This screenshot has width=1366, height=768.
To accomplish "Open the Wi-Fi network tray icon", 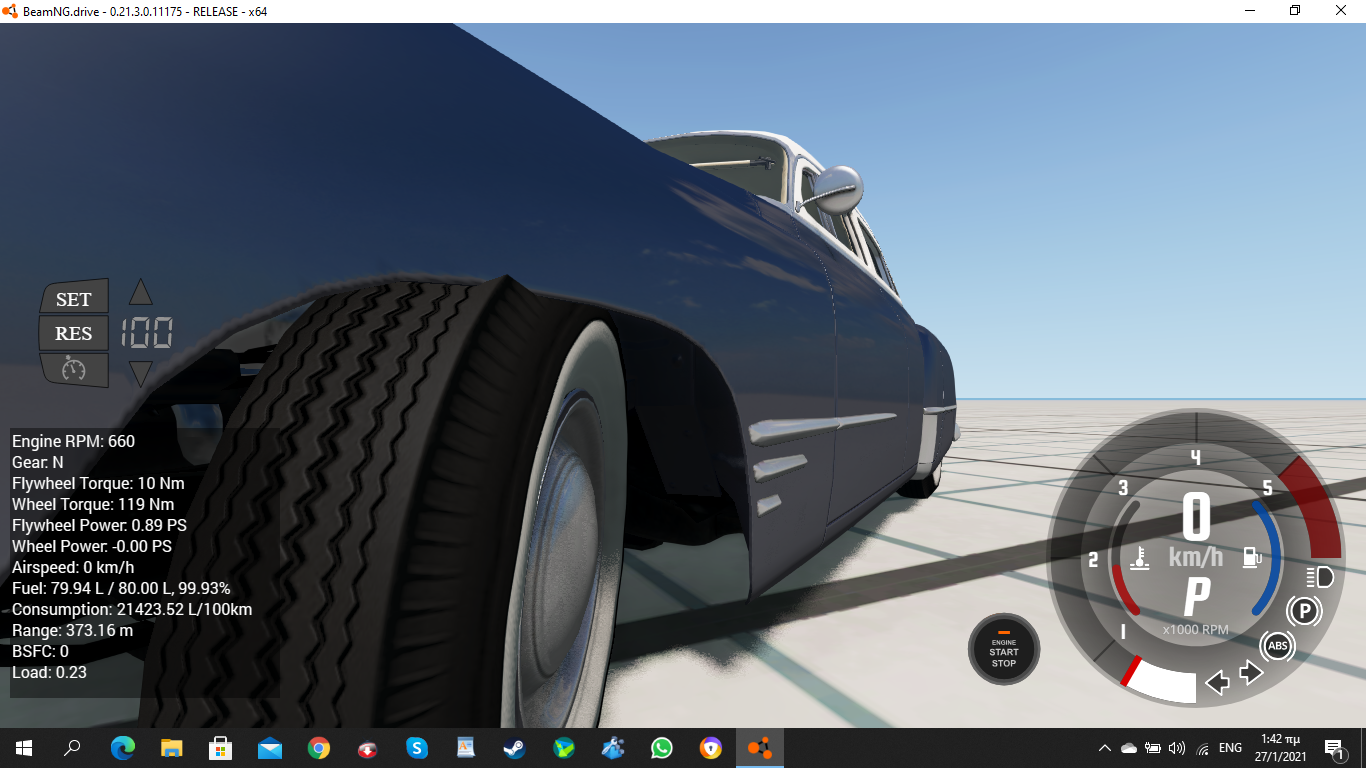I will pos(1203,747).
